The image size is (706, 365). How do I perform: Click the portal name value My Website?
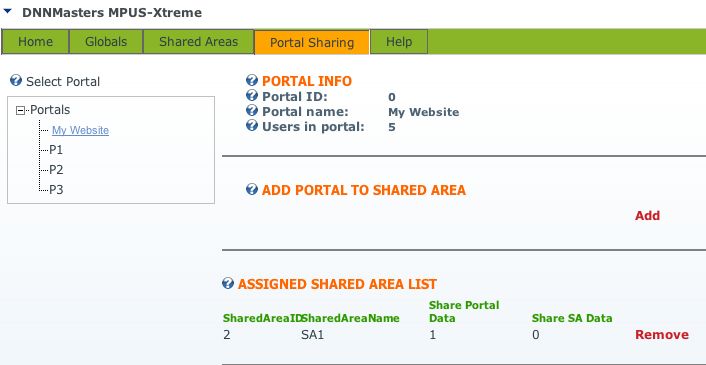point(424,112)
